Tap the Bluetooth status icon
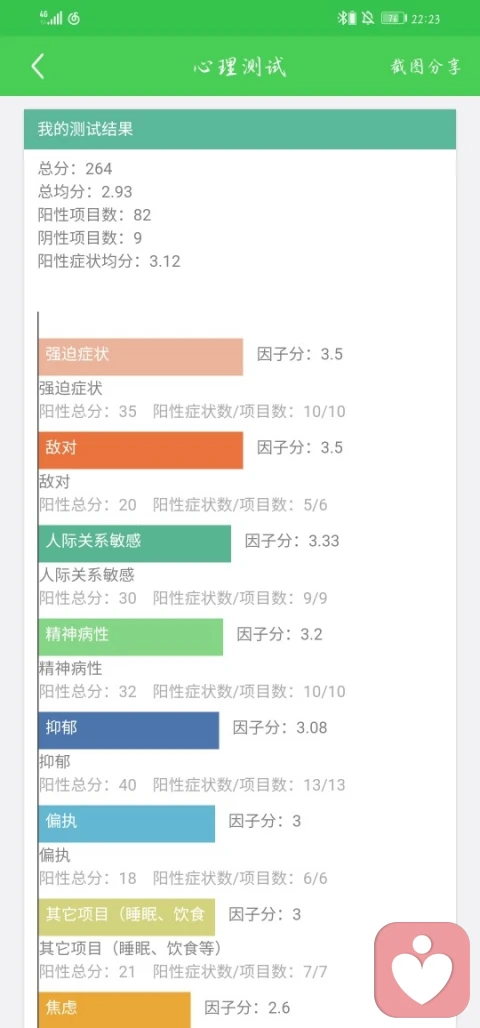Screen dimensions: 480x1028 [342, 18]
